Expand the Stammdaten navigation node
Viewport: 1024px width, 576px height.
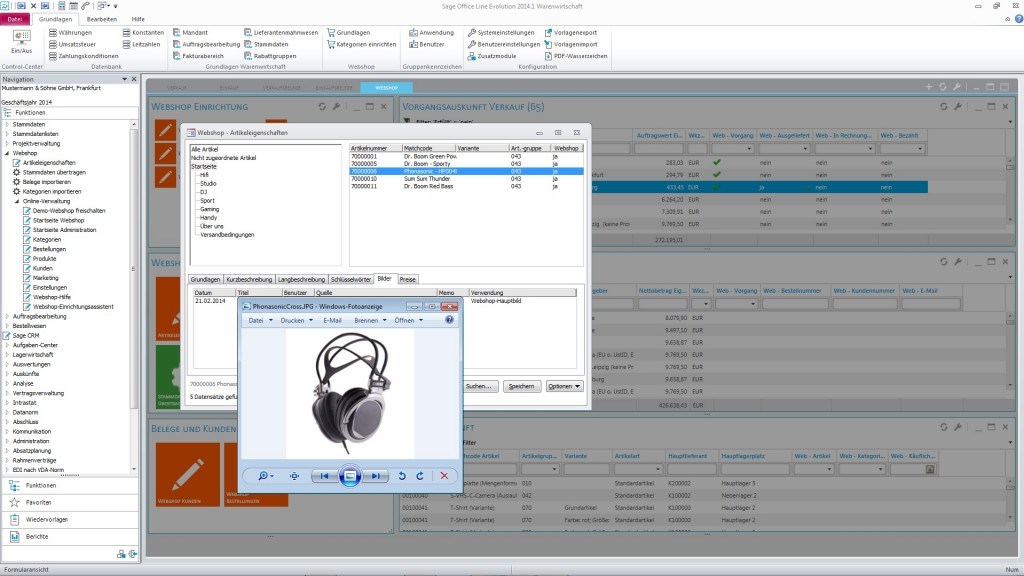[x=7, y=123]
